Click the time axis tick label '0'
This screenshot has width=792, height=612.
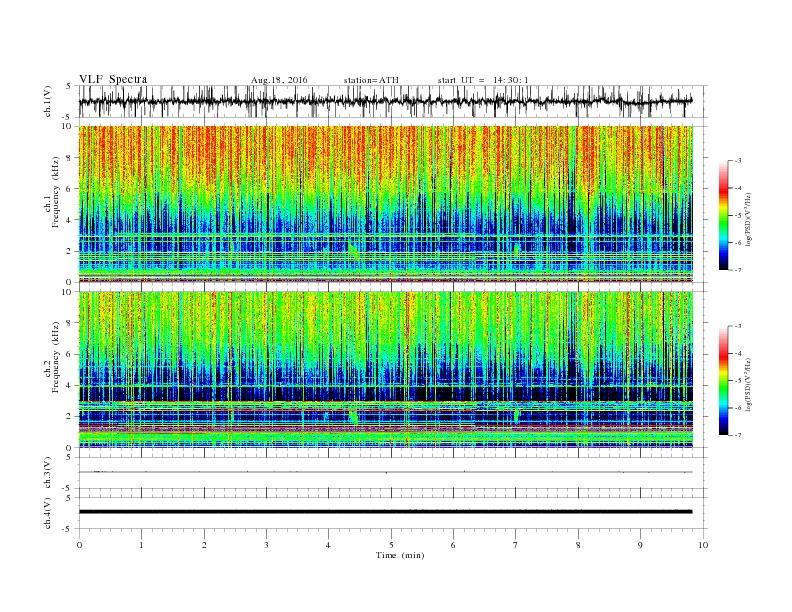pos(79,545)
